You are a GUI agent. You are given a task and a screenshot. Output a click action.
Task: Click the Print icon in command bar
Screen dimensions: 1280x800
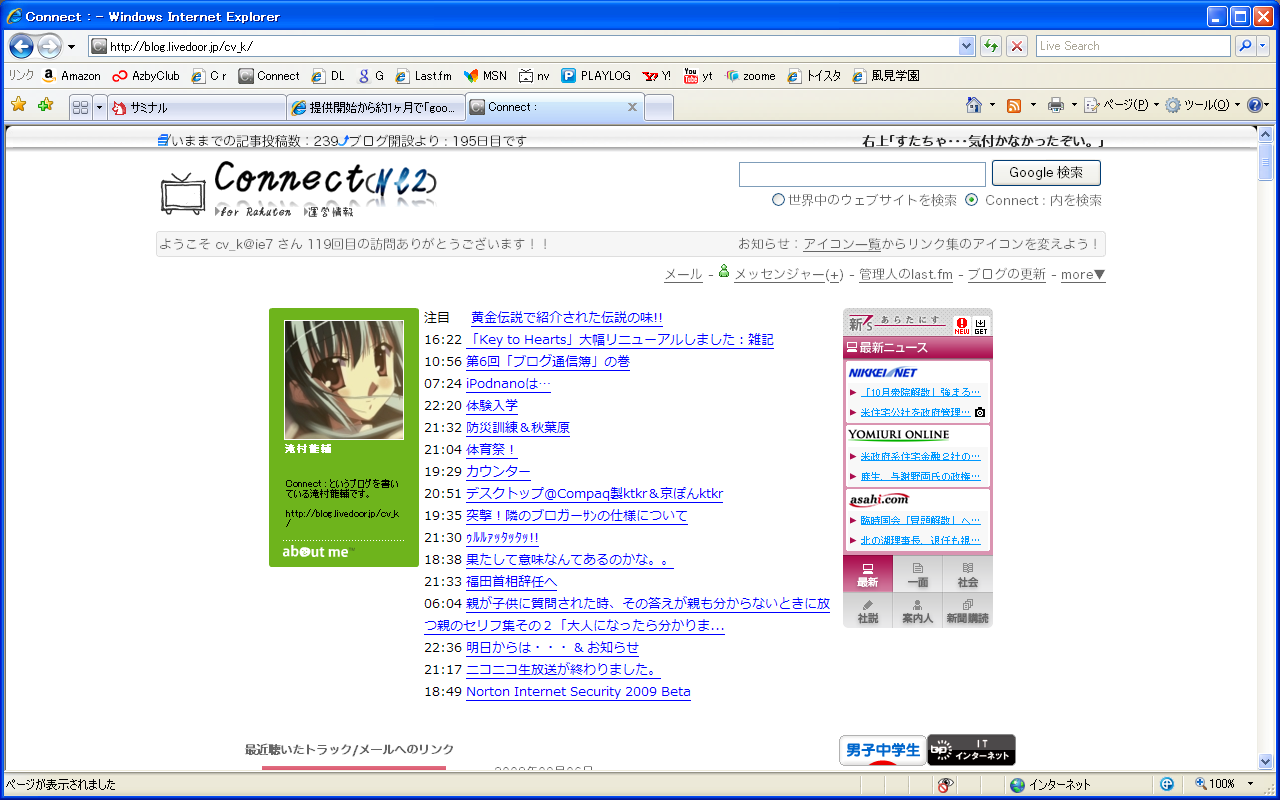point(1055,105)
